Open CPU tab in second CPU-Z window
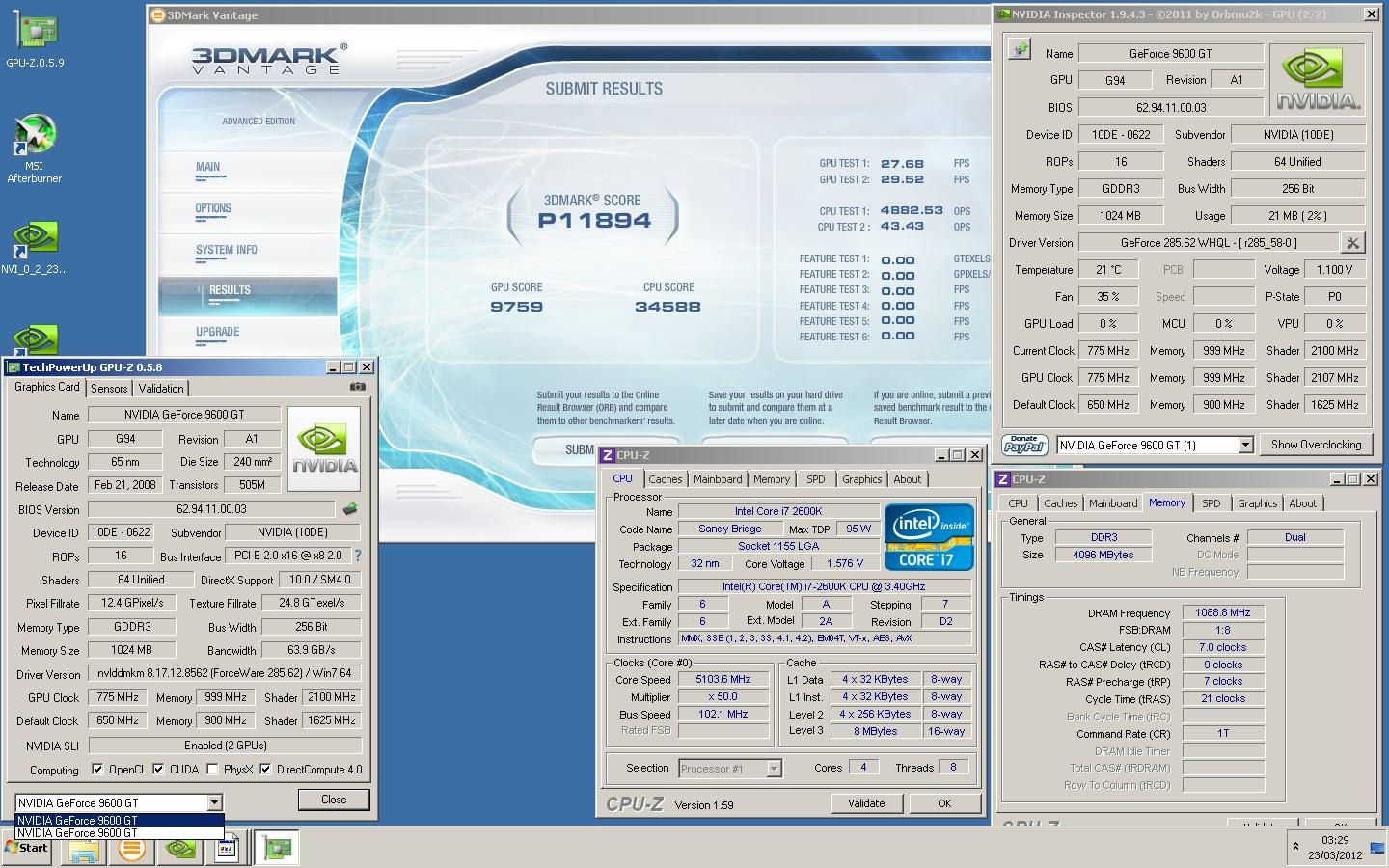Screen dimensions: 1389x868 coord(1018,503)
